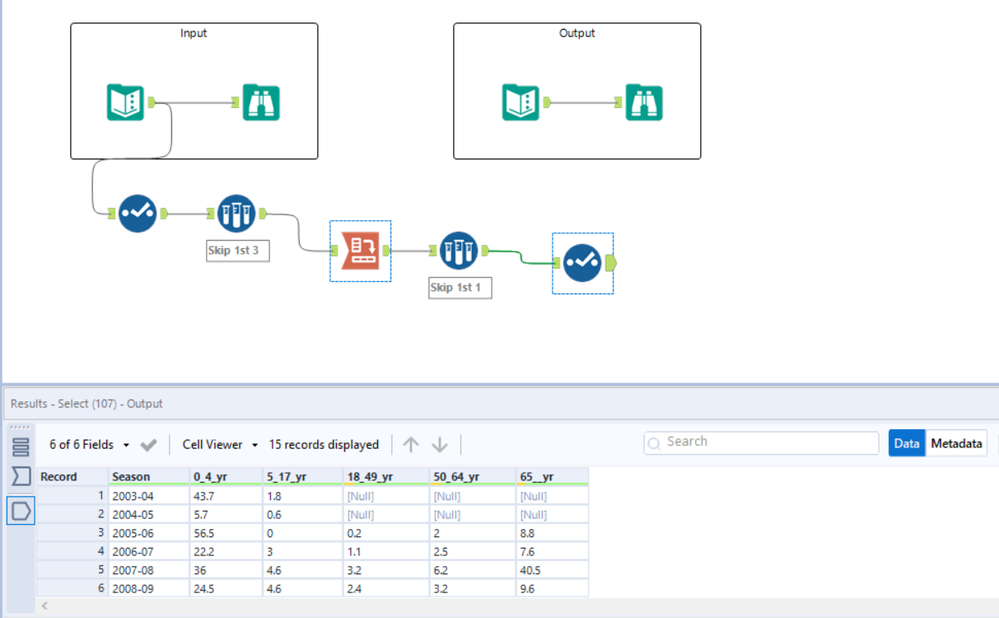Click the left arrow of horizontal scrollbar
This screenshot has width=999, height=618.
45,606
